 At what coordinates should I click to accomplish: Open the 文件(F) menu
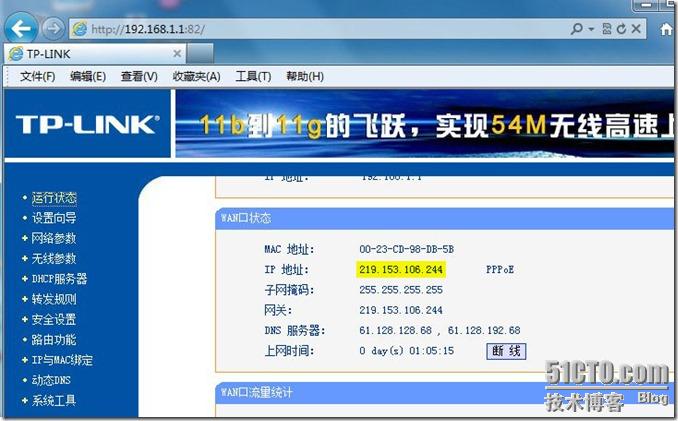point(38,76)
